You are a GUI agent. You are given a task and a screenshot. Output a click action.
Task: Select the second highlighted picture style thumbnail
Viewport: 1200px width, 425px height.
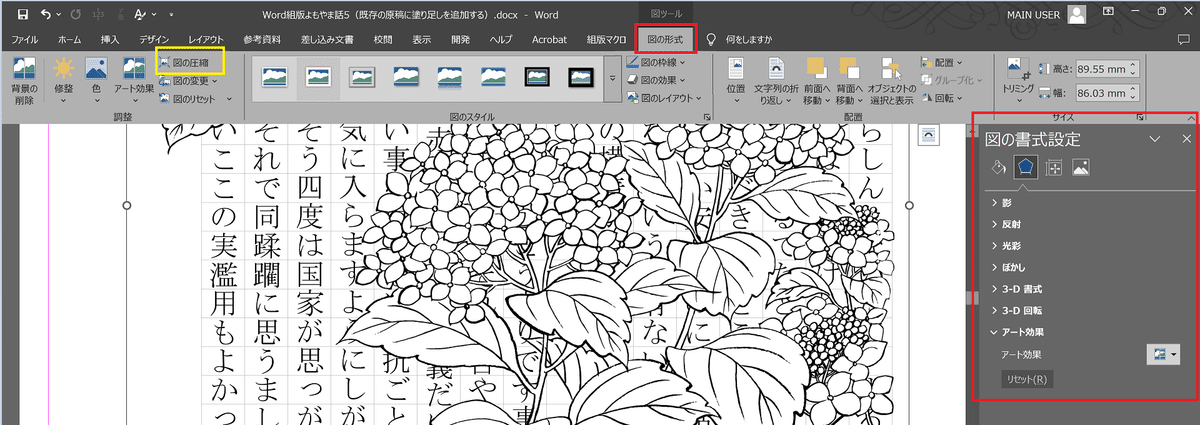click(318, 77)
